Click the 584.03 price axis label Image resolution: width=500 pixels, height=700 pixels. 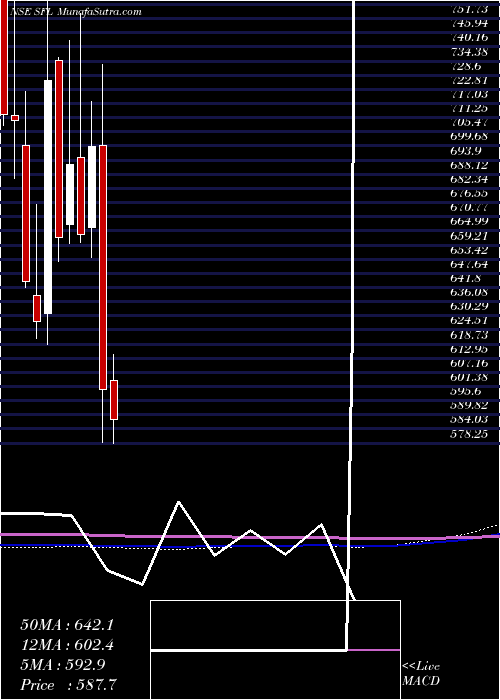tap(469, 420)
